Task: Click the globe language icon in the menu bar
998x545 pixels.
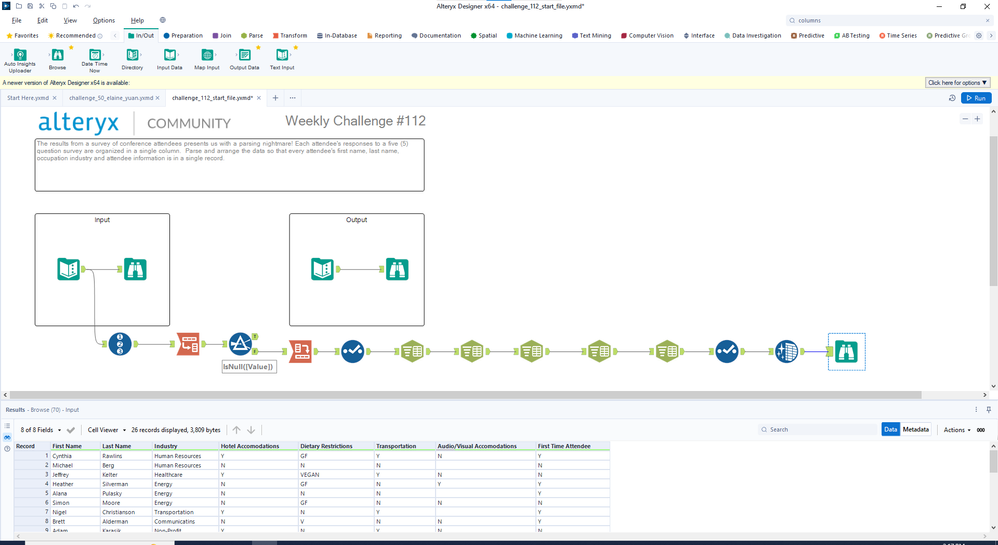Action: tap(162, 20)
